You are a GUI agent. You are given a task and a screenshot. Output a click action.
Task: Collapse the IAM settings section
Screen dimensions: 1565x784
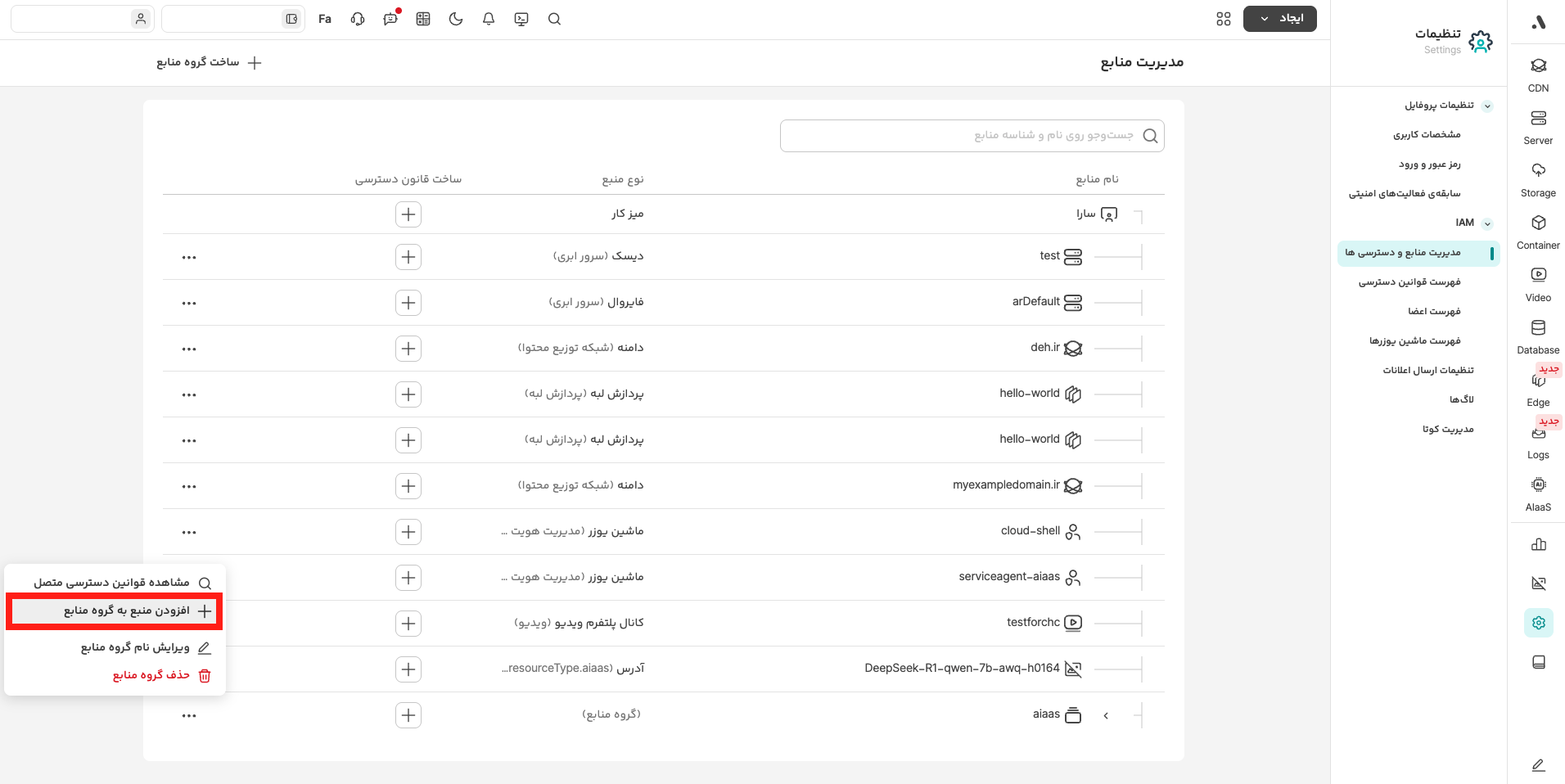click(1487, 223)
